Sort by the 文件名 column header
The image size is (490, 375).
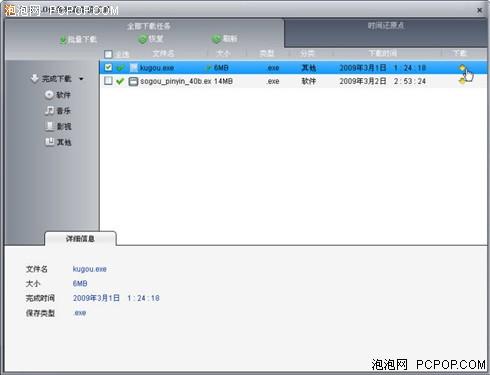pyautogui.click(x=163, y=53)
